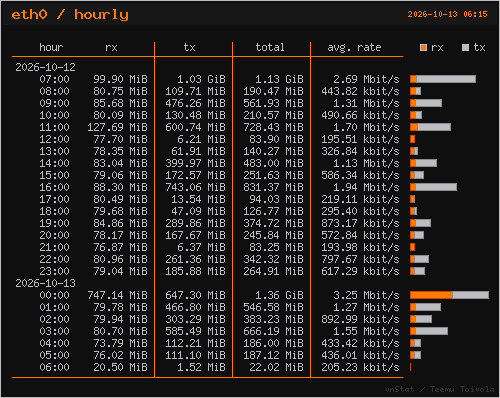Image resolution: width=500 pixels, height=398 pixels.
Task: Click the rx value 84.86 MiB
Action: tap(120, 223)
